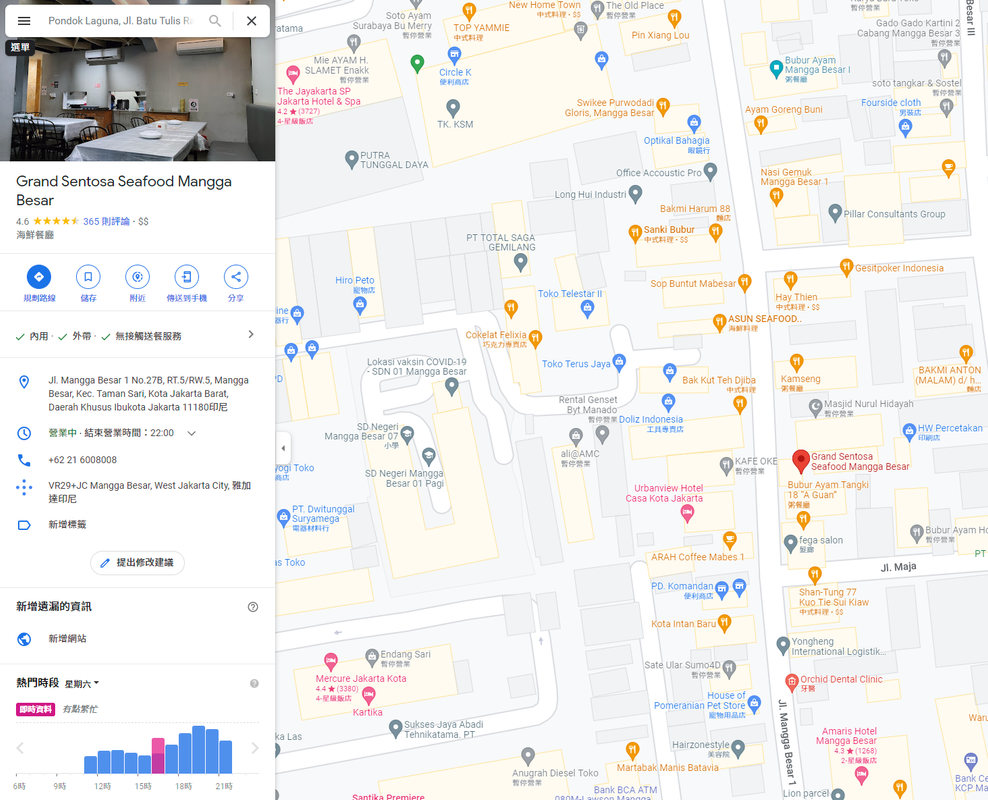Open the restaurant photo thumbnail

click(x=137, y=99)
